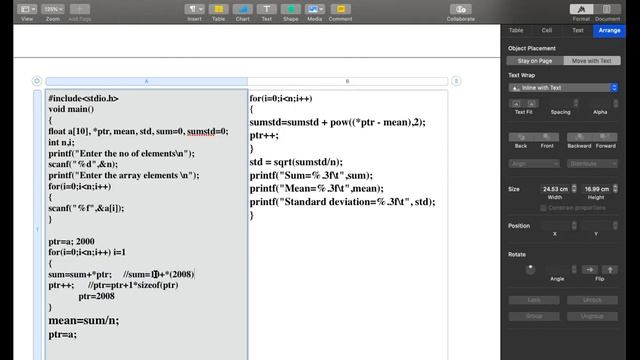Send object to Back

point(521,137)
